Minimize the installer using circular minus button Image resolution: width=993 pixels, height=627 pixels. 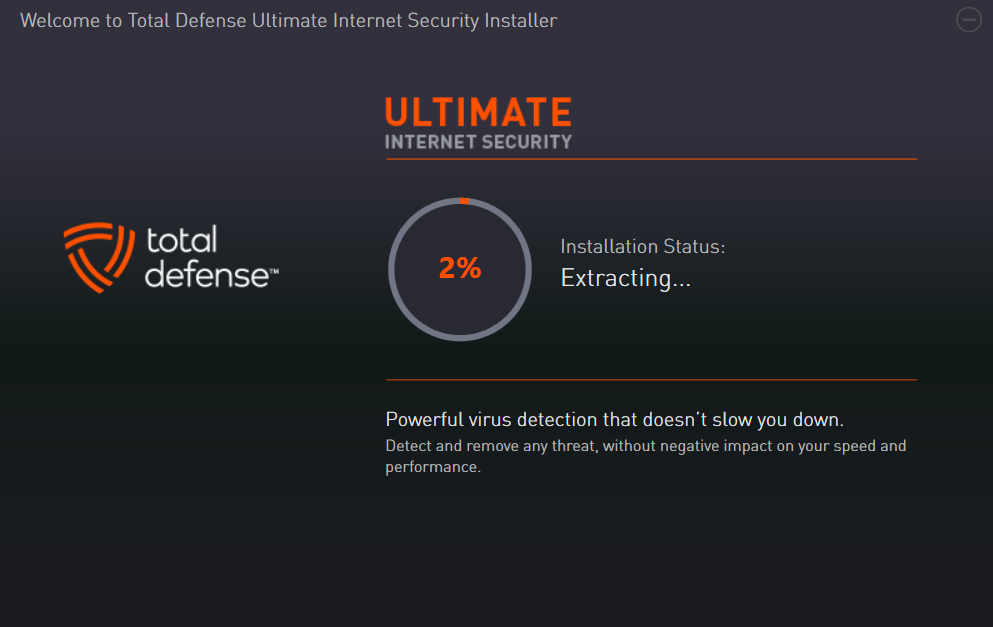point(968,20)
